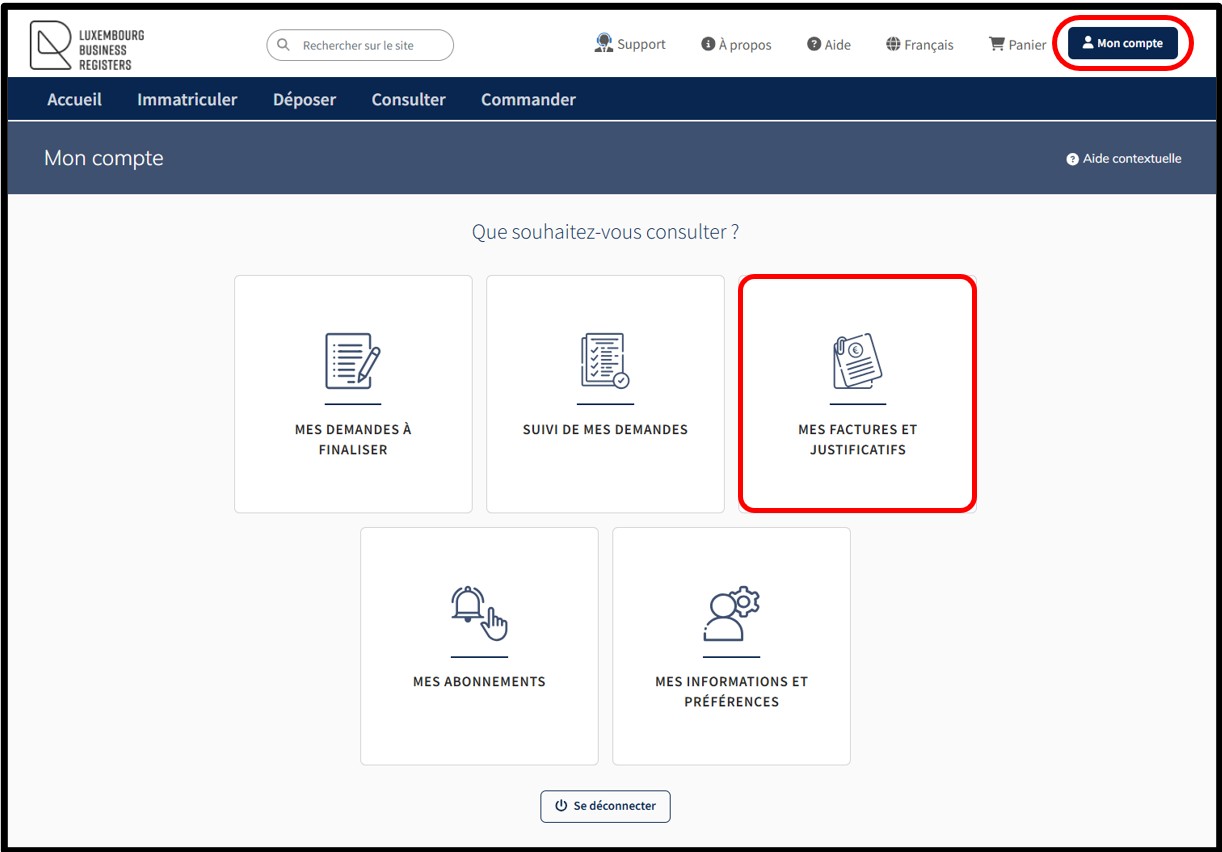The image size is (1222, 852).
Task: Click the Support headset agent icon
Action: tap(603, 43)
